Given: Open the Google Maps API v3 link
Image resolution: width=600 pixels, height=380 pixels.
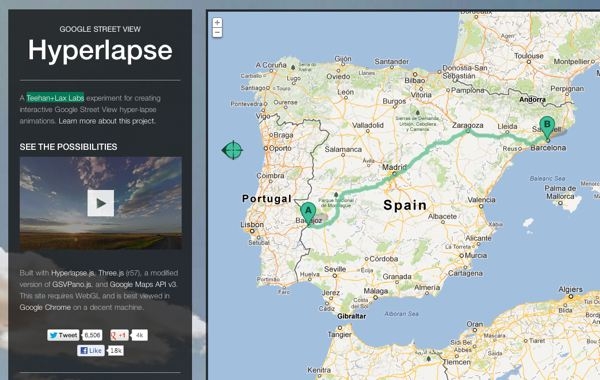Looking at the screenshot, I should coord(143,284).
